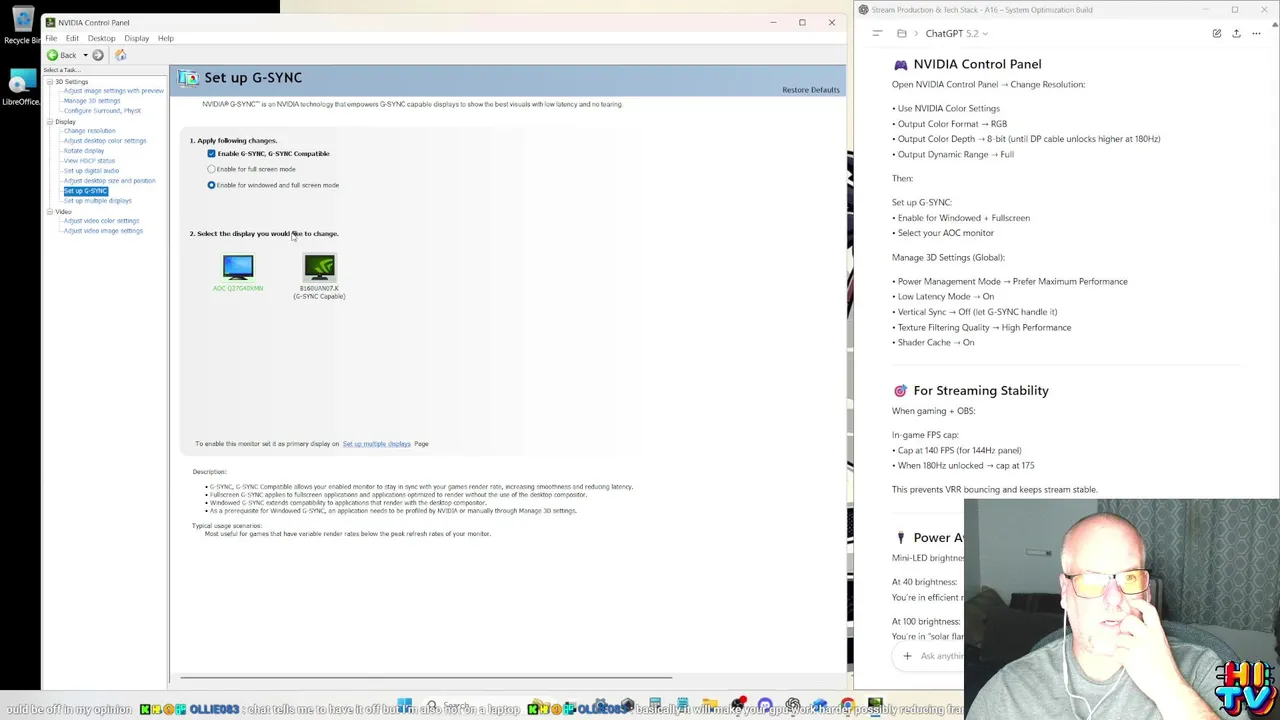This screenshot has width=1280, height=720.
Task: Open Set up multiple displays tree item
Action: coord(98,201)
